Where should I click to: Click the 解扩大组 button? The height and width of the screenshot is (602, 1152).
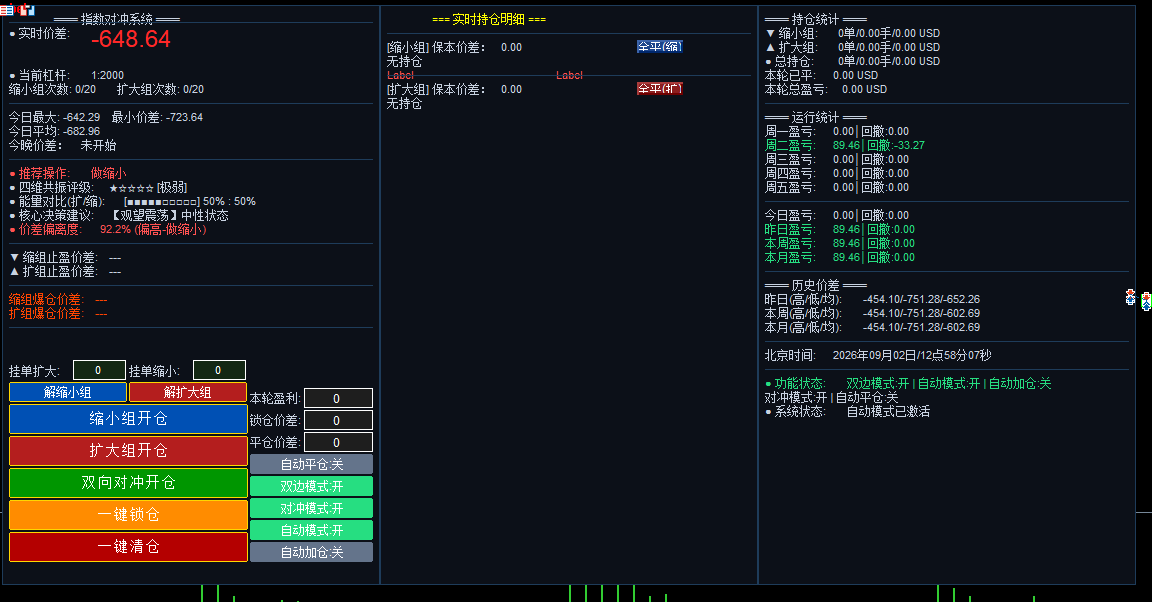coord(187,392)
